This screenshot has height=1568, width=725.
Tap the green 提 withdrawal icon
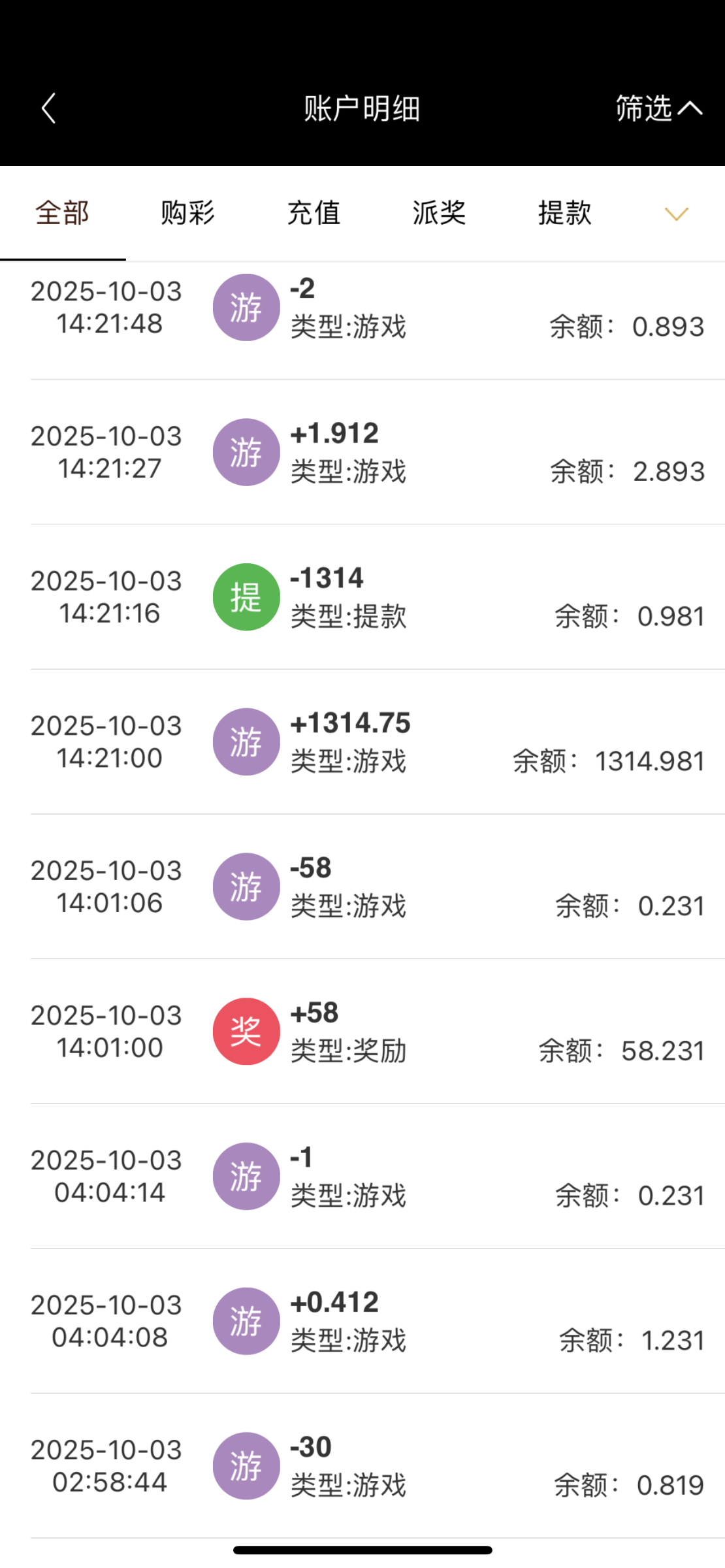(246, 597)
